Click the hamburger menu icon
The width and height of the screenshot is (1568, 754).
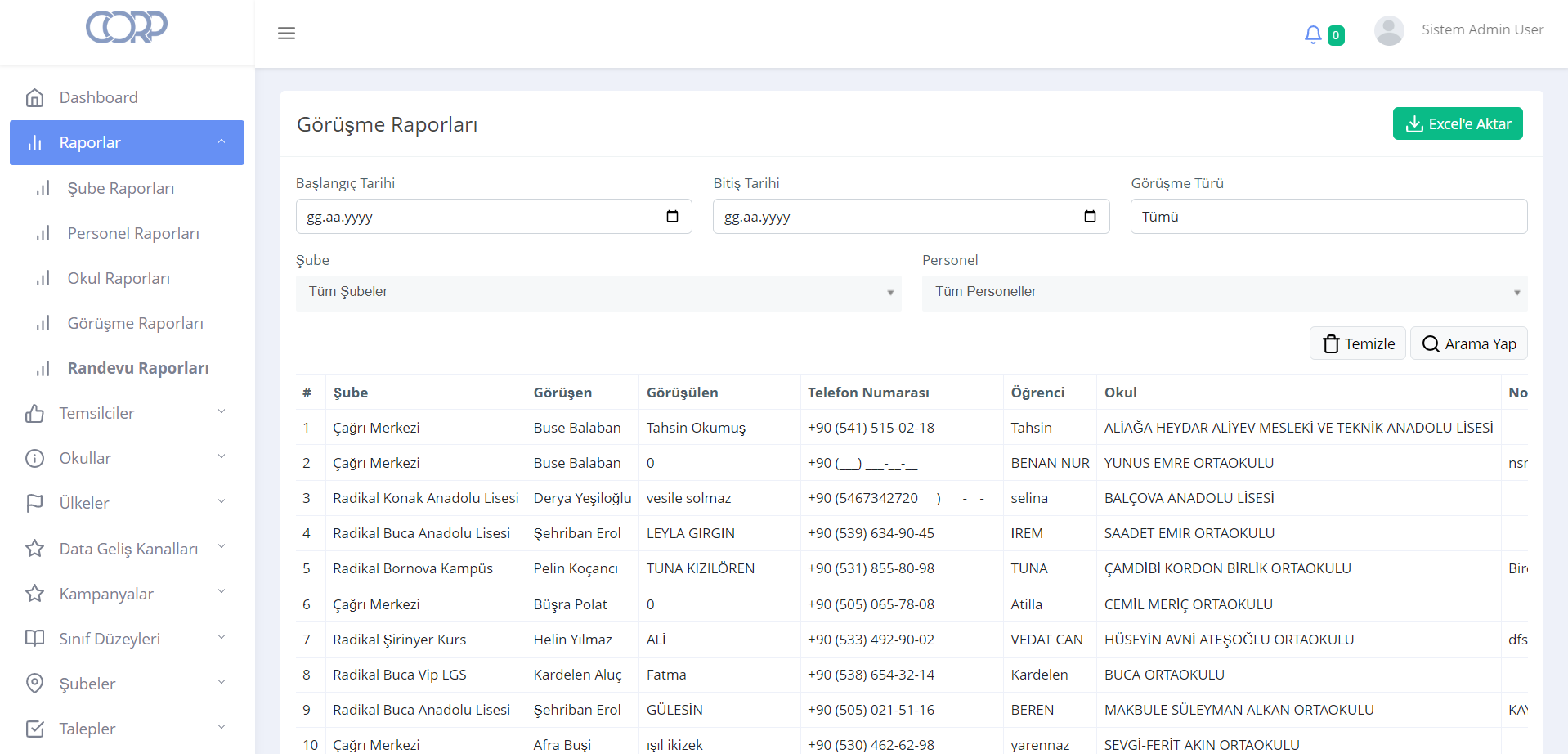coord(286,34)
